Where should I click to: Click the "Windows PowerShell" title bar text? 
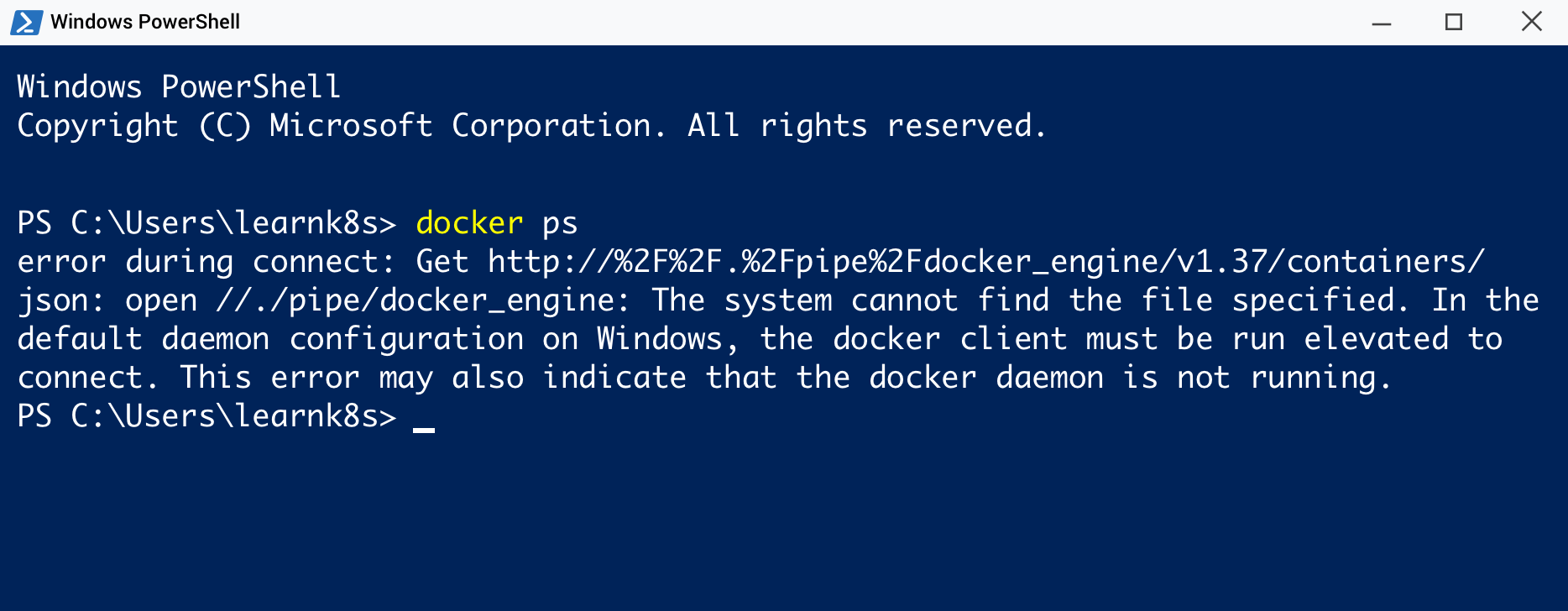coord(145,22)
